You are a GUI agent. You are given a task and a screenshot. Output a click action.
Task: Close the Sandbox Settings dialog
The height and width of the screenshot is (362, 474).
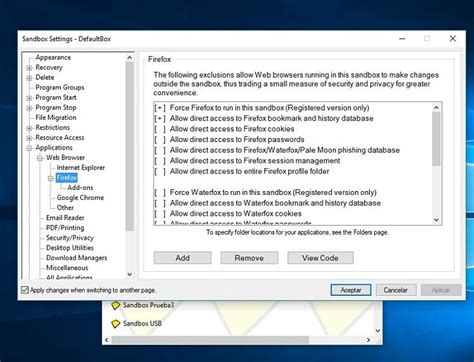pyautogui.click(x=452, y=39)
